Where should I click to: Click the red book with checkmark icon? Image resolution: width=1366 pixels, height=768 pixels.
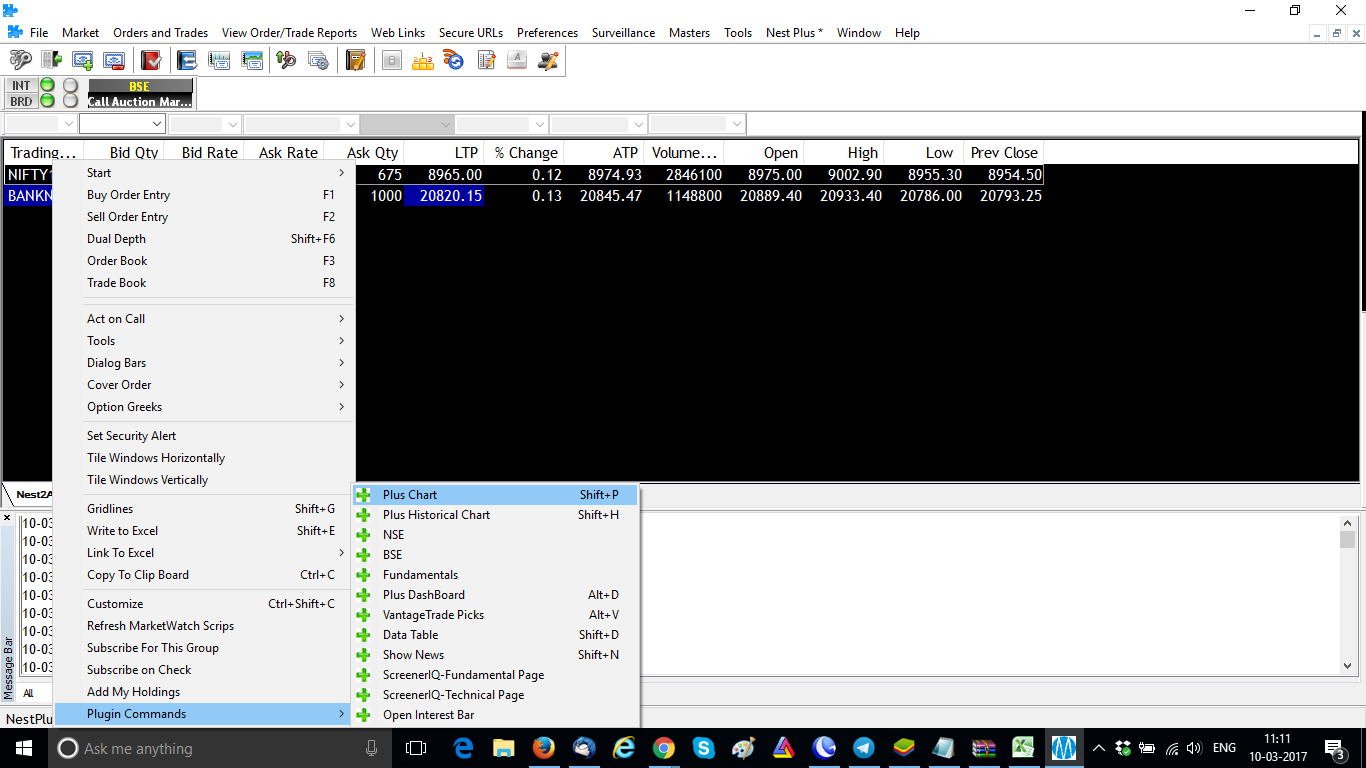click(151, 60)
